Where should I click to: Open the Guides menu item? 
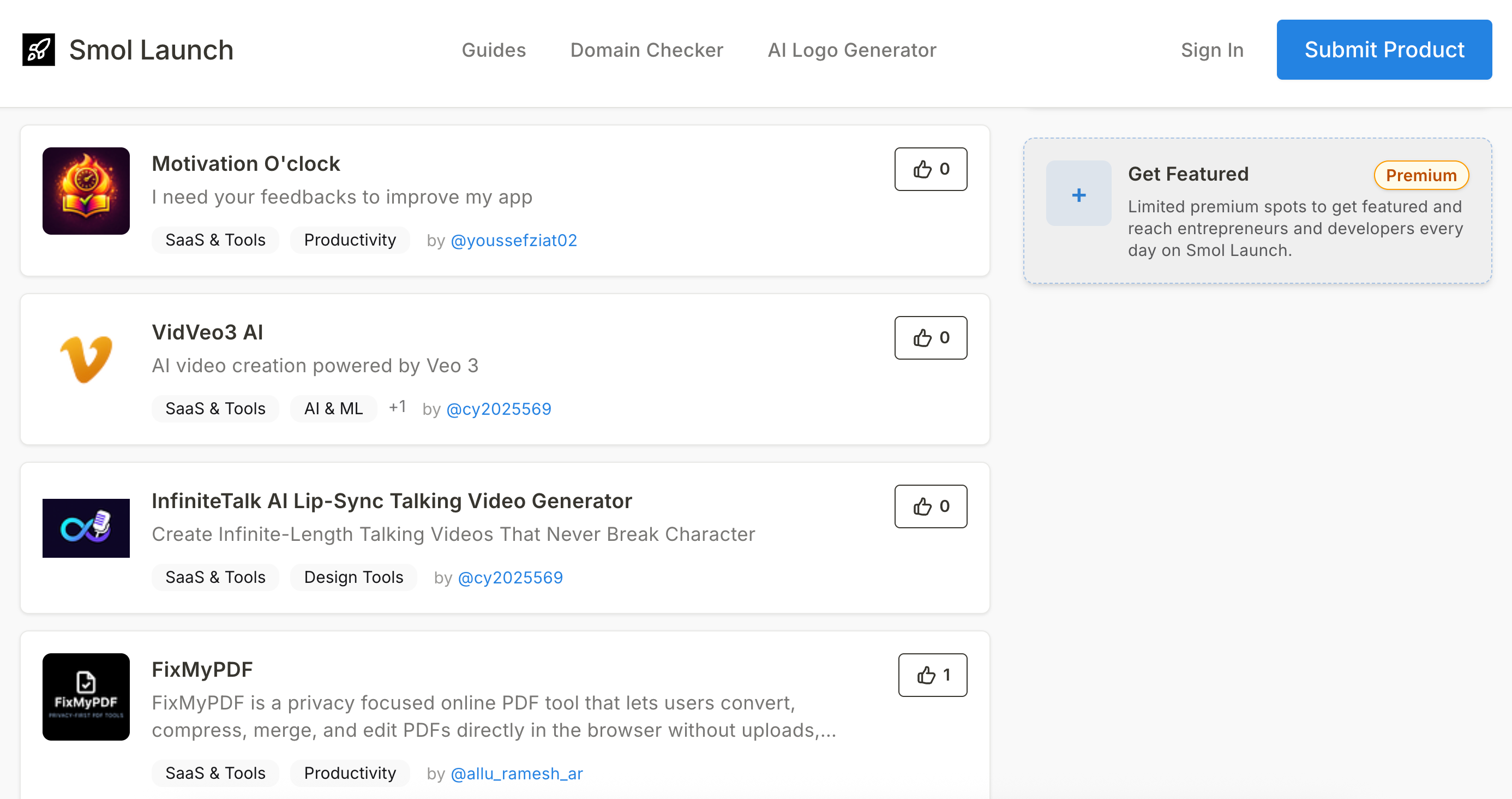pos(494,50)
